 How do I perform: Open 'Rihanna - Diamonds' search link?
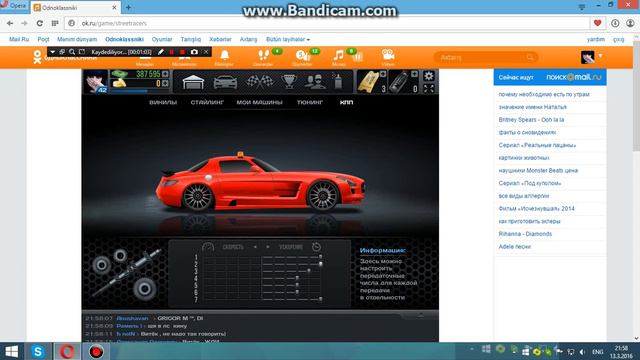[525, 234]
